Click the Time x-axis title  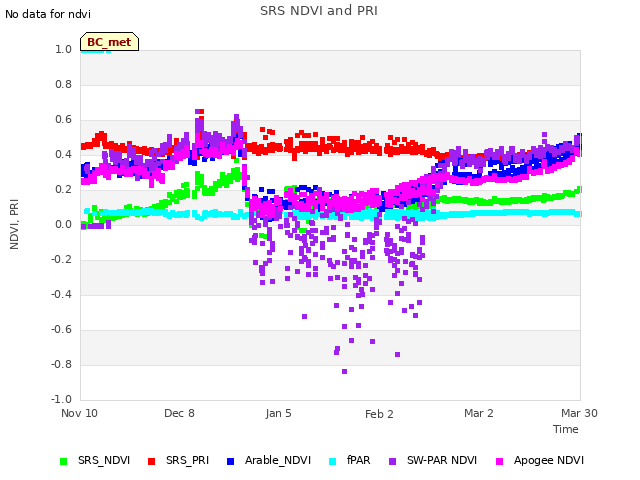[x=566, y=429]
